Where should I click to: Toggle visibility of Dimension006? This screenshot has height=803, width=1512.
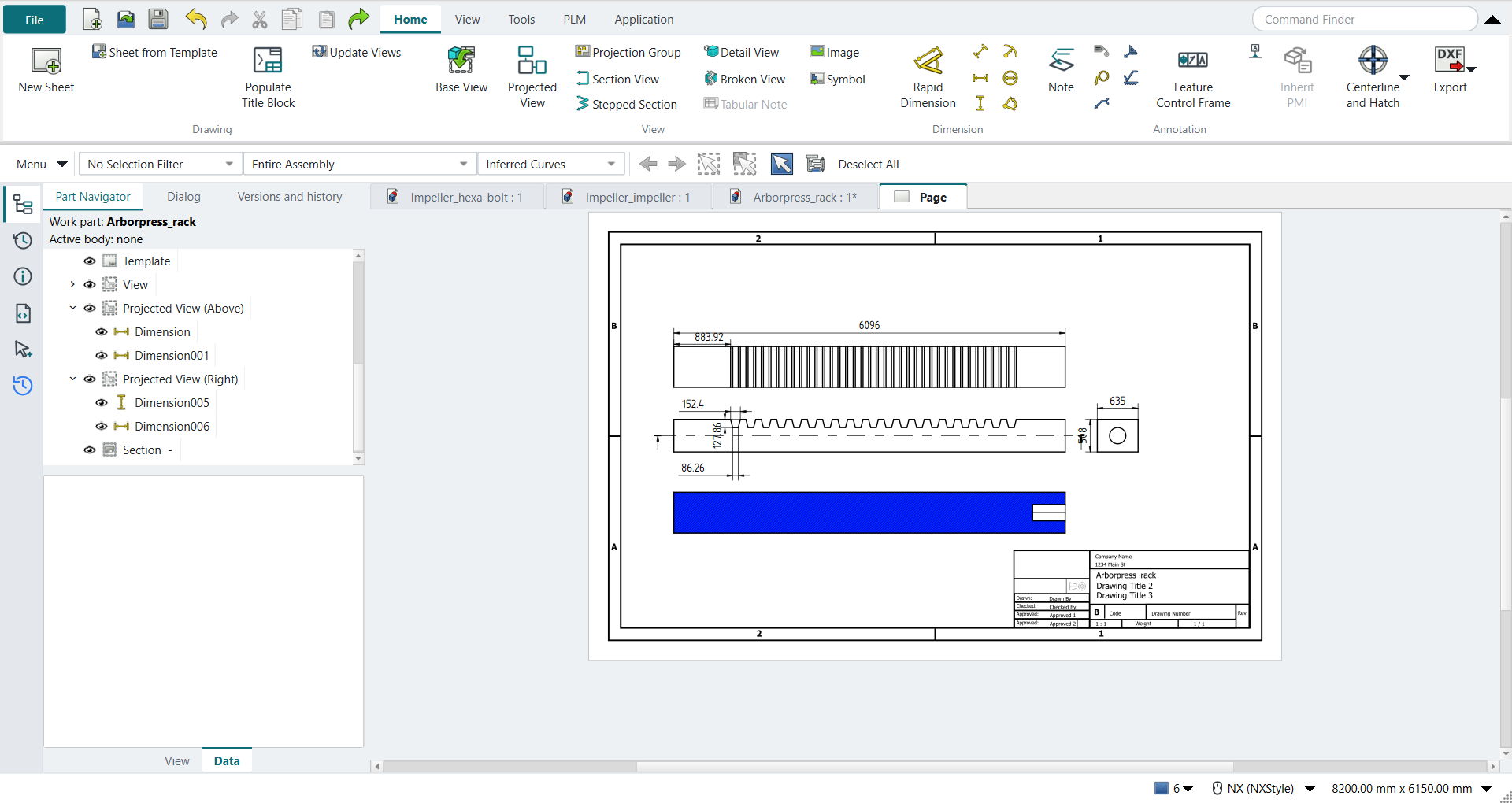coord(102,427)
